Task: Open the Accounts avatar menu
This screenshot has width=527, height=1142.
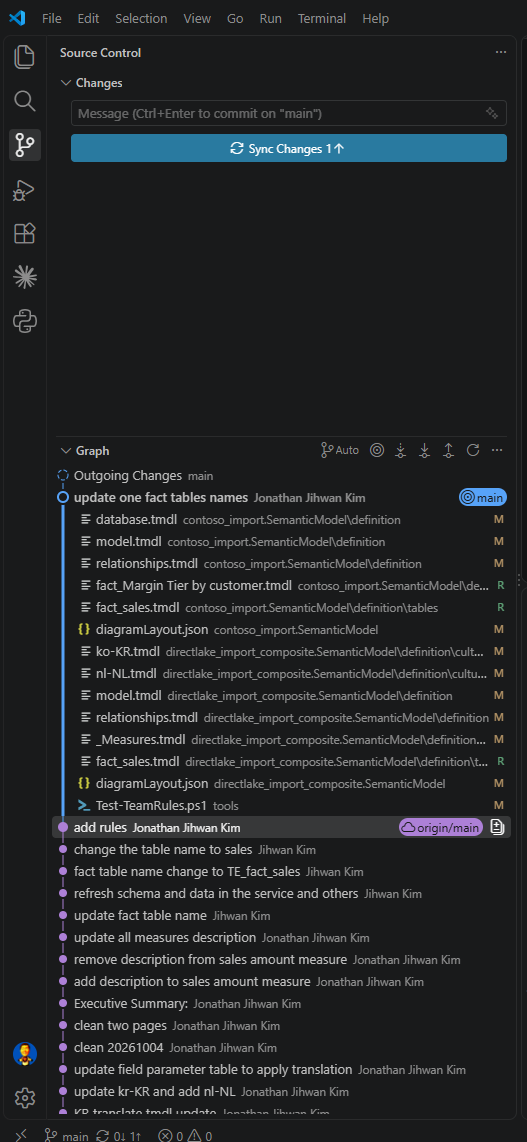Action: [25, 1053]
